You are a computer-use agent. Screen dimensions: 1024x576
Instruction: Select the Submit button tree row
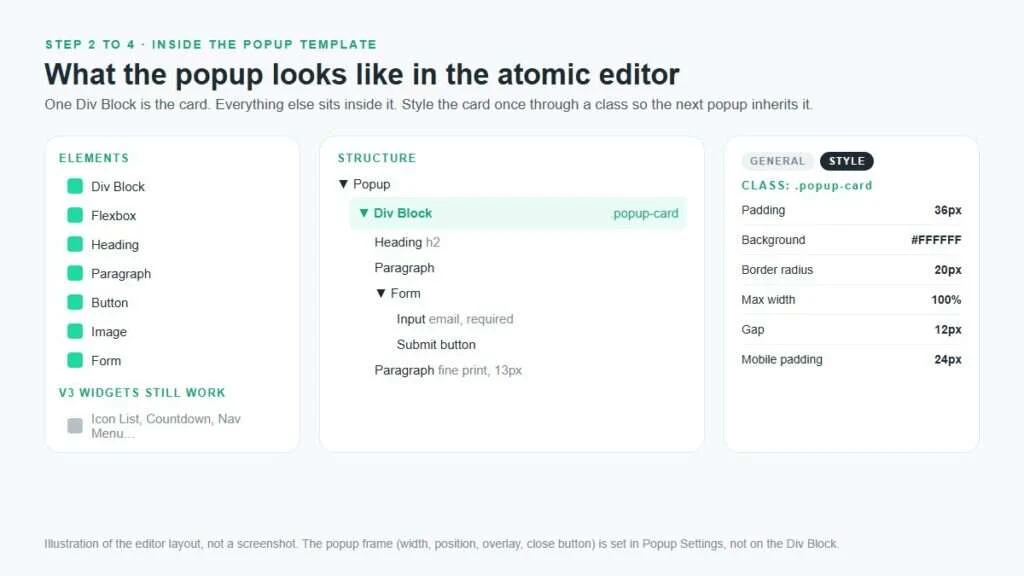[x=436, y=344]
